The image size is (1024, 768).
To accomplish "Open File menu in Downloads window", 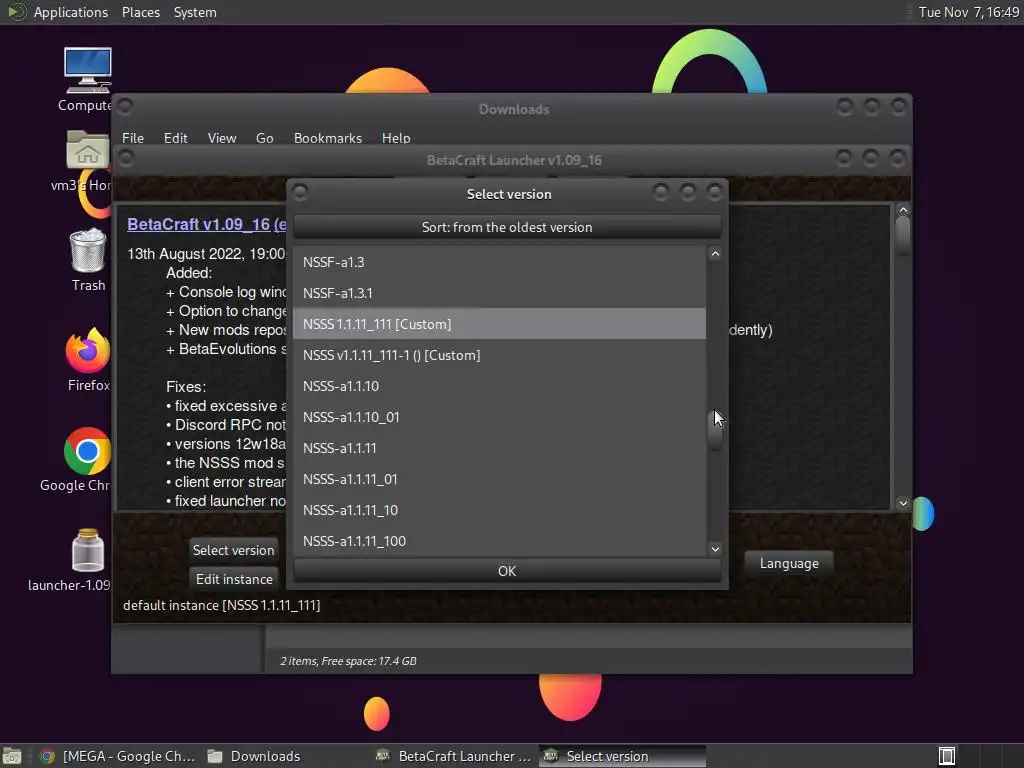I will (133, 138).
